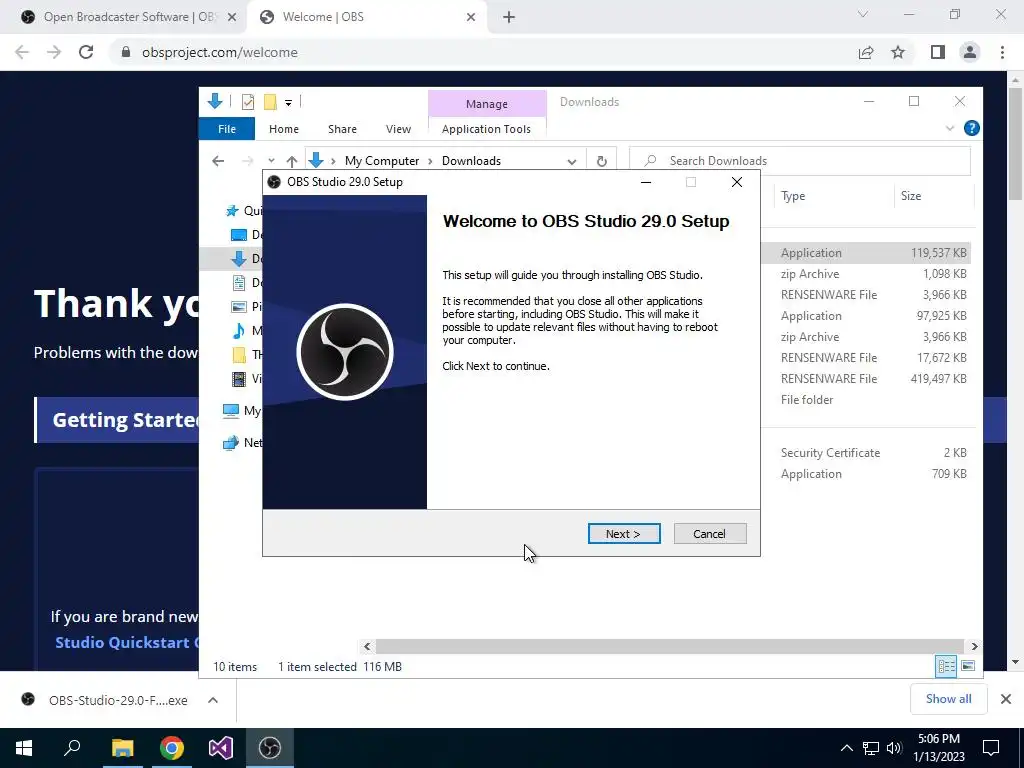Open File Explorer from taskbar

pos(122,748)
